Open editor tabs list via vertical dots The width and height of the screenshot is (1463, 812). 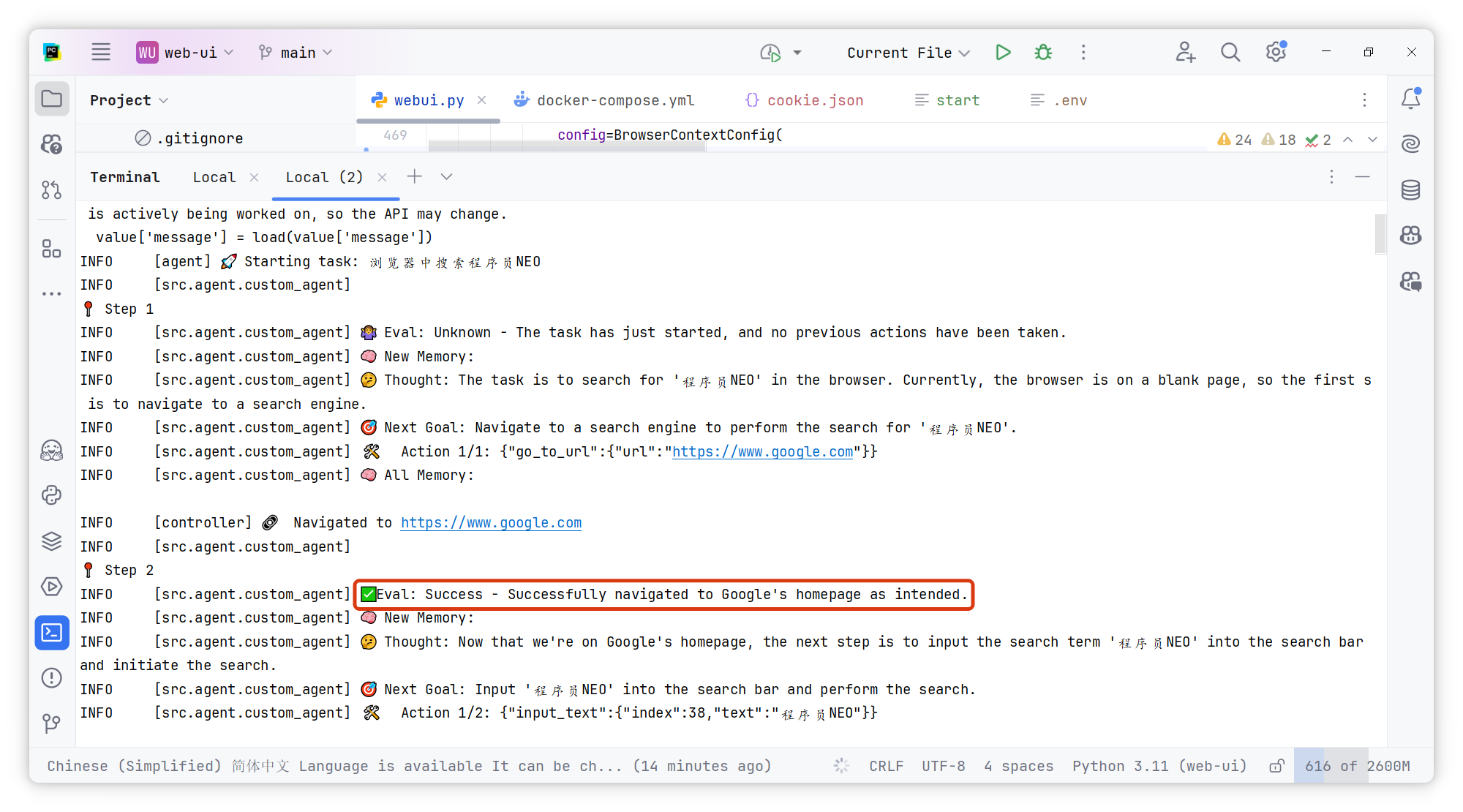click(1364, 99)
